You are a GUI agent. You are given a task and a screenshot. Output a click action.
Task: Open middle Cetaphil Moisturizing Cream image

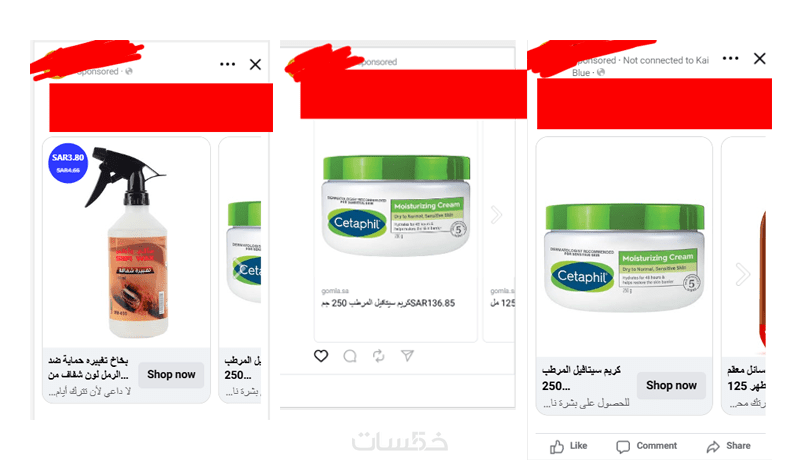(396, 206)
